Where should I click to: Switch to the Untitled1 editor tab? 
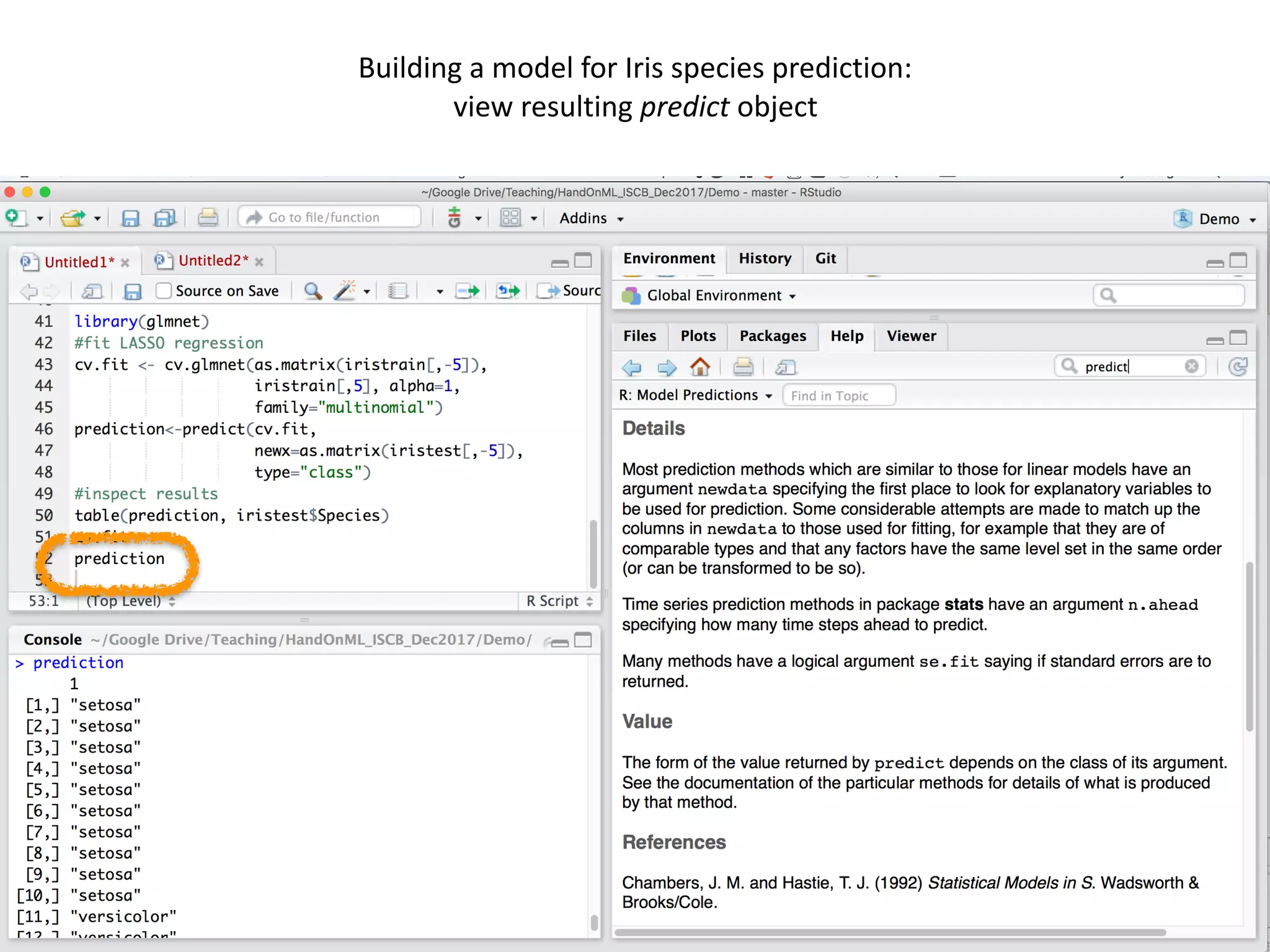[x=79, y=262]
